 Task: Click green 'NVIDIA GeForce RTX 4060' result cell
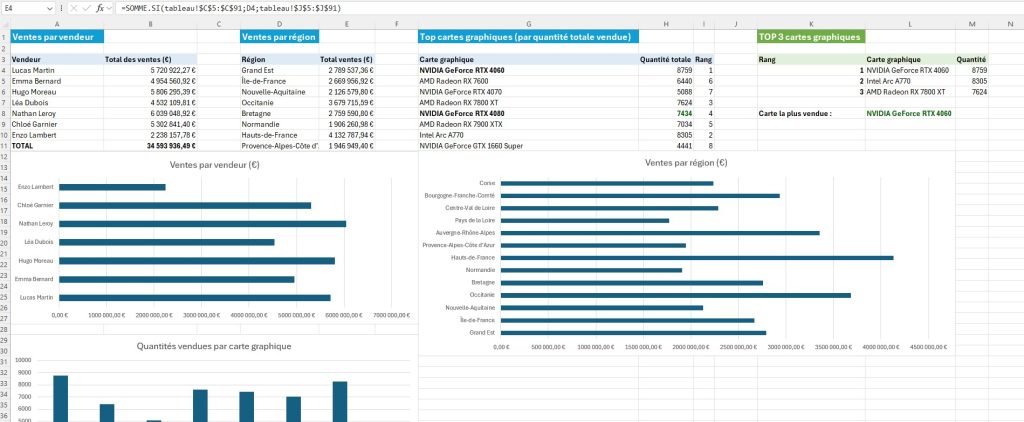(x=910, y=113)
